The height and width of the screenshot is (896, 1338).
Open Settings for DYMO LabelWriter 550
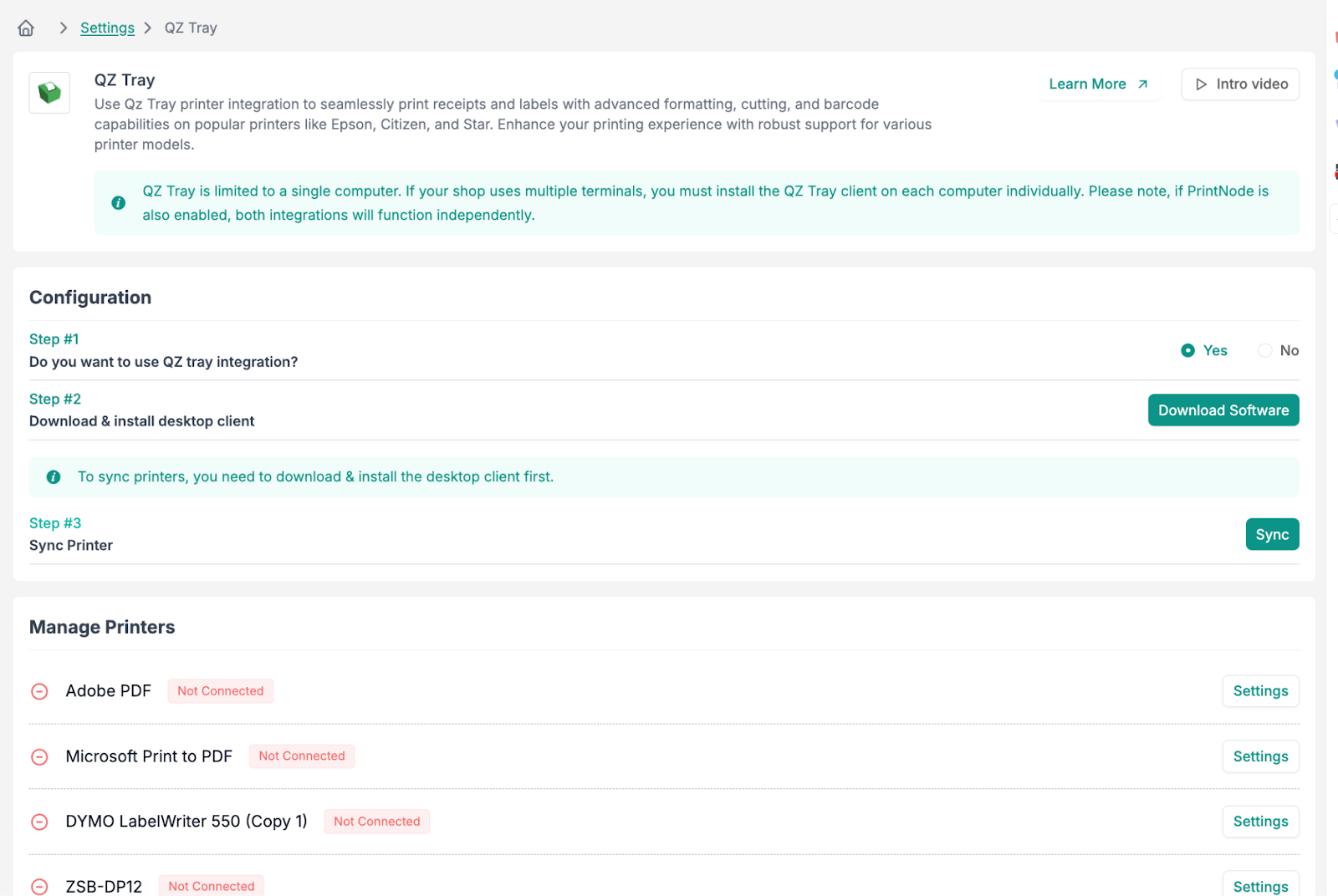[x=1260, y=822]
